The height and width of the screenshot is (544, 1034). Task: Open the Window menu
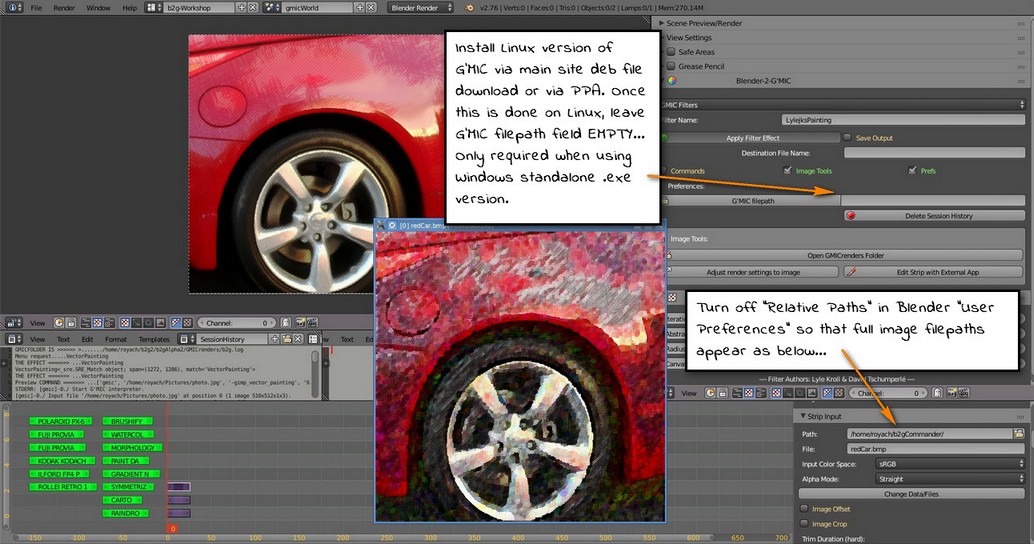98,8
